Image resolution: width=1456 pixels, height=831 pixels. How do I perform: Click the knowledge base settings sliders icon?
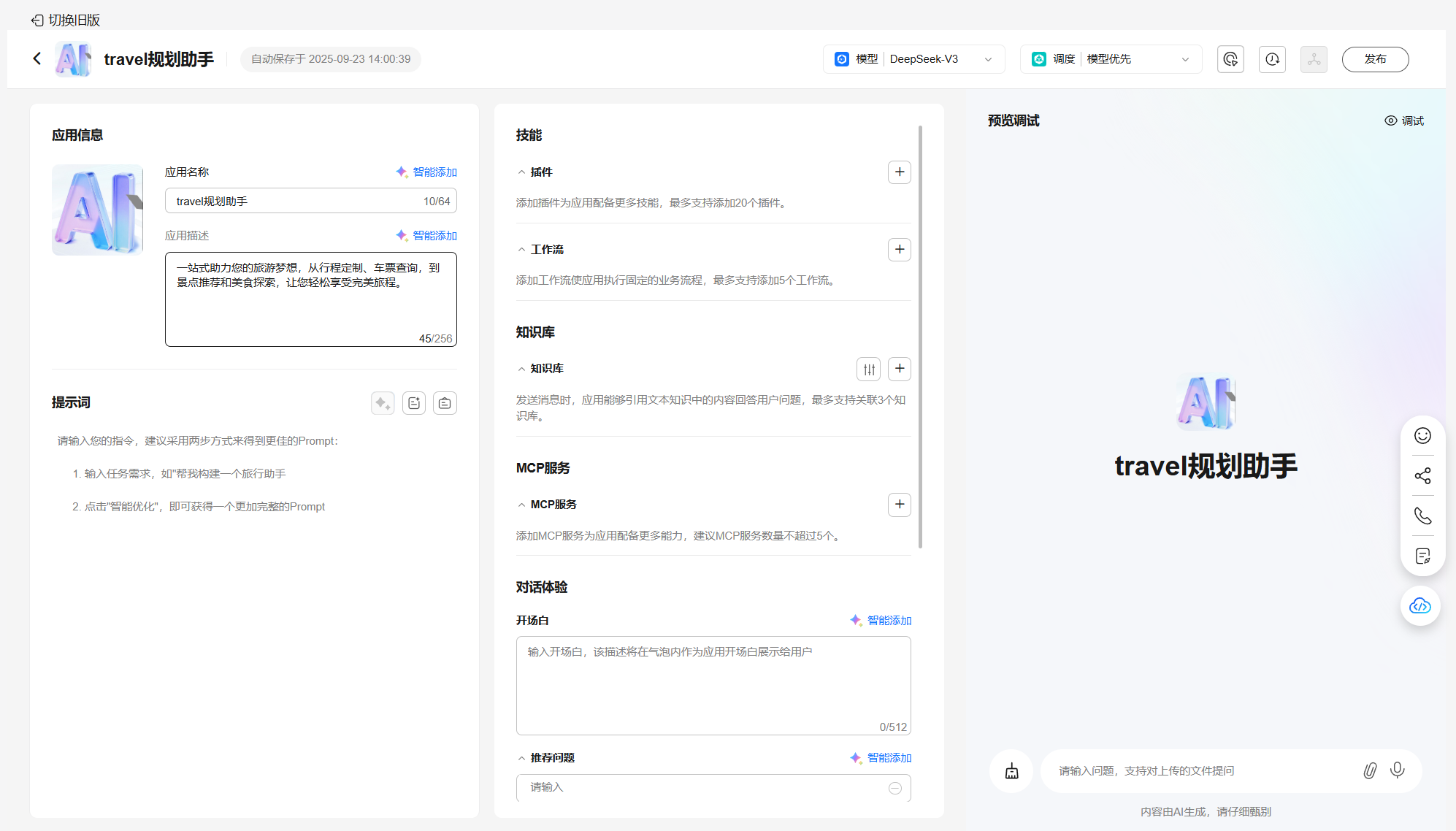tap(869, 369)
